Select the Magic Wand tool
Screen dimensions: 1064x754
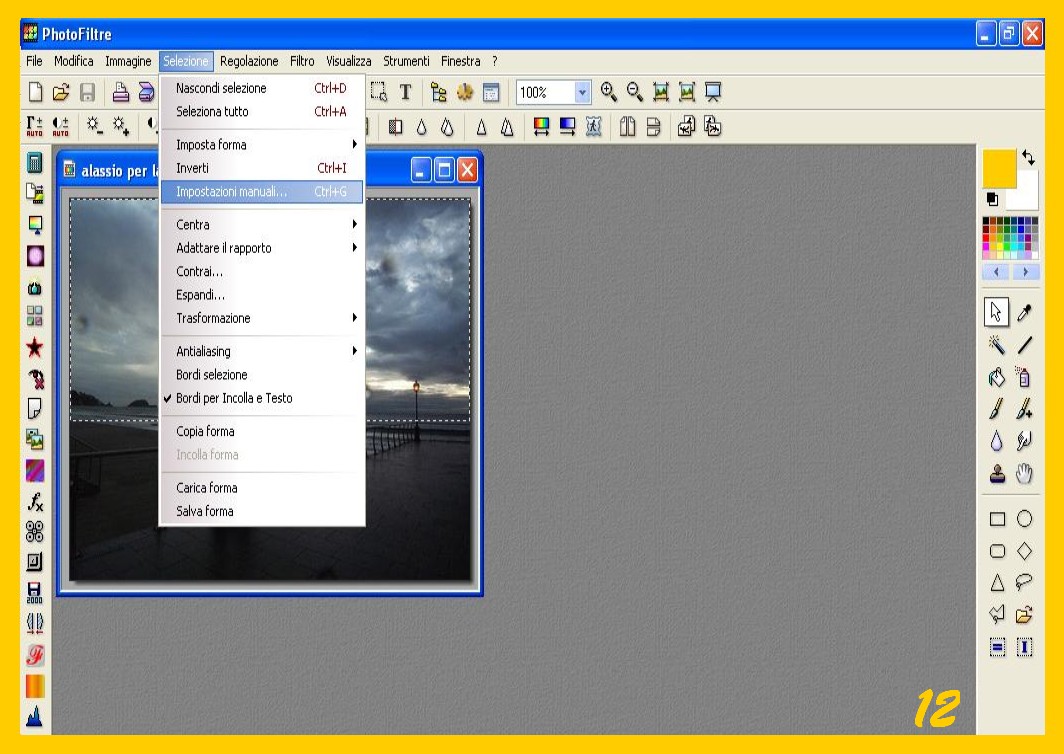pyautogui.click(x=997, y=346)
